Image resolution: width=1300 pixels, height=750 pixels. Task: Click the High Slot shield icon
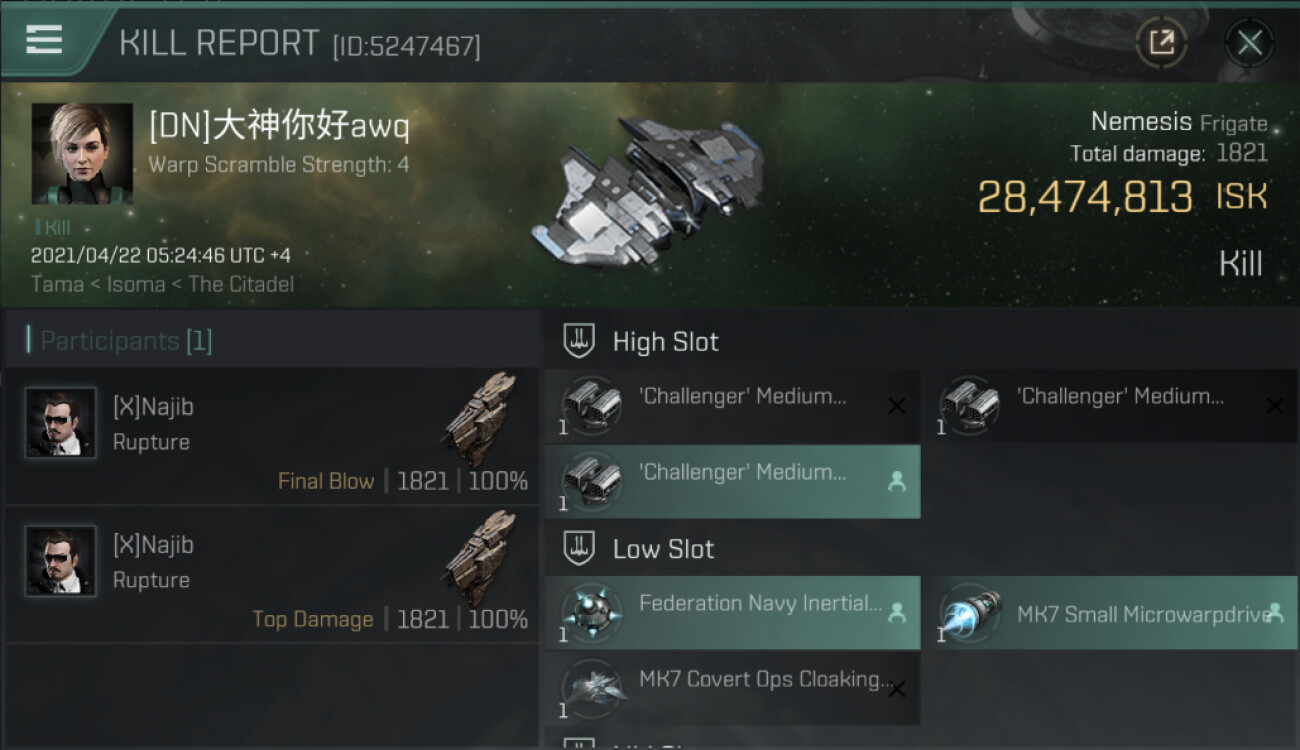[579, 341]
